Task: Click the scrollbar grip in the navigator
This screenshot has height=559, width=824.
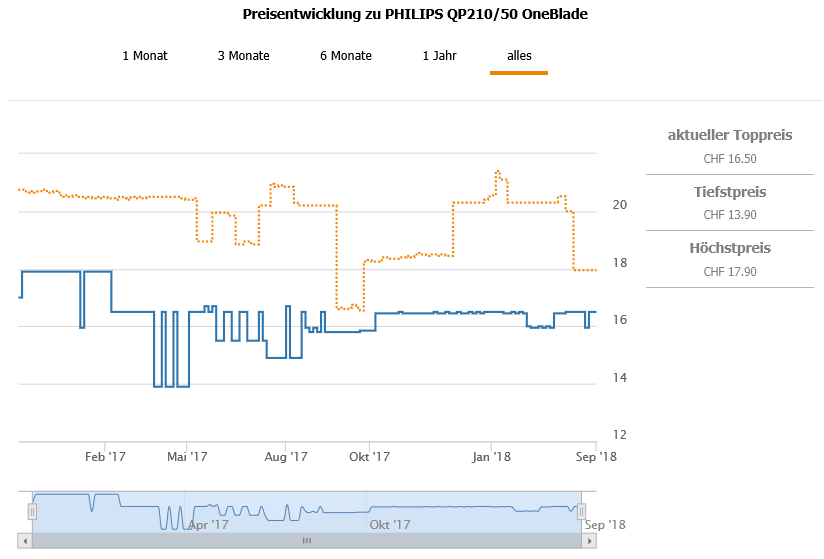Action: pyautogui.click(x=307, y=541)
